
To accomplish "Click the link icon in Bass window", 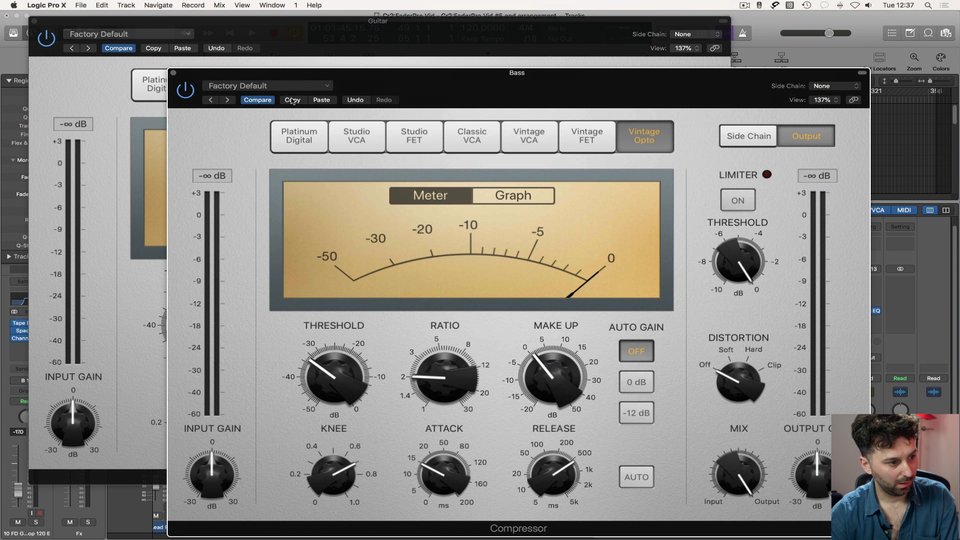I will [x=853, y=100].
